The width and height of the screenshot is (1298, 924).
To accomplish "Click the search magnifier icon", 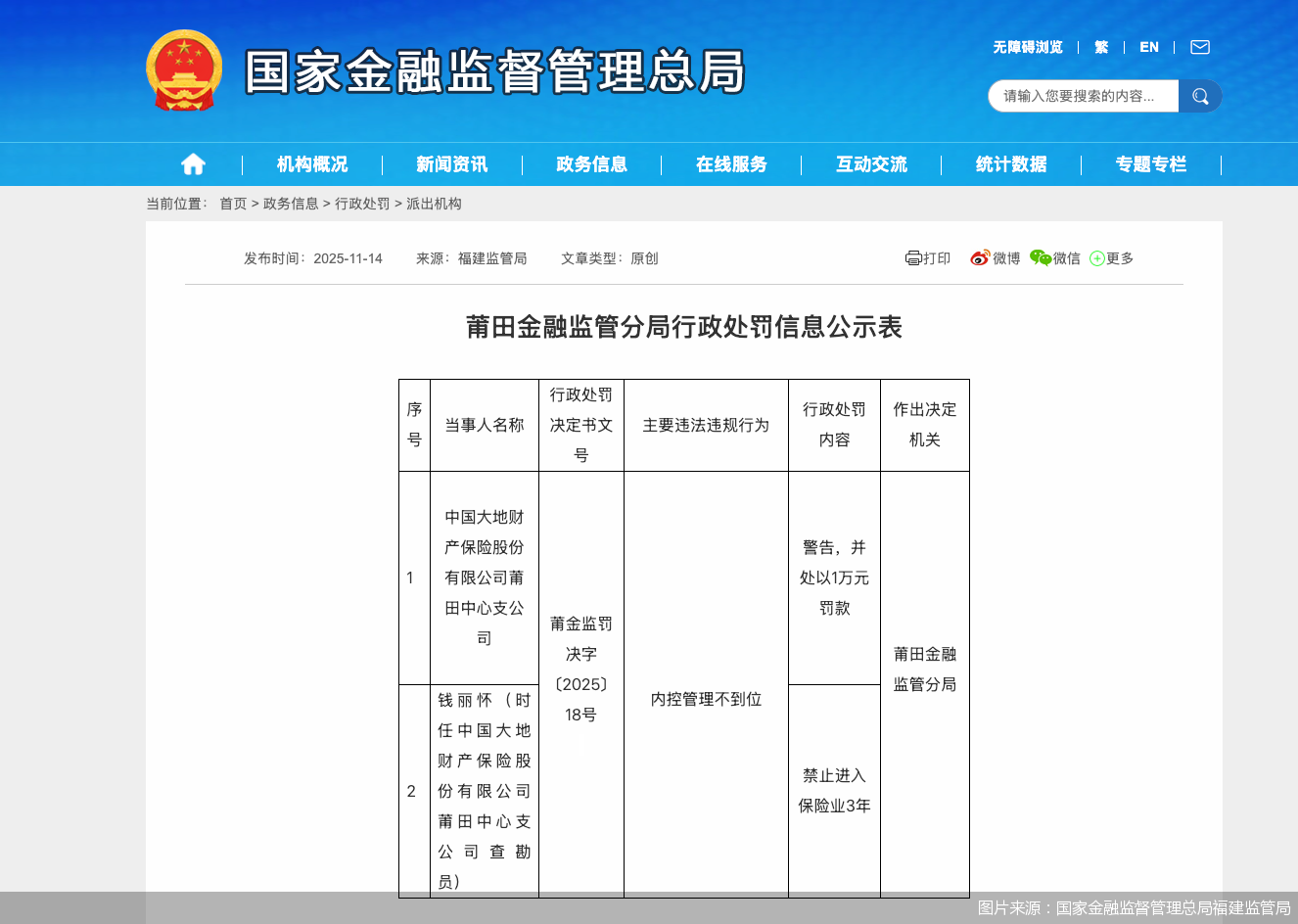I will 1200,96.
